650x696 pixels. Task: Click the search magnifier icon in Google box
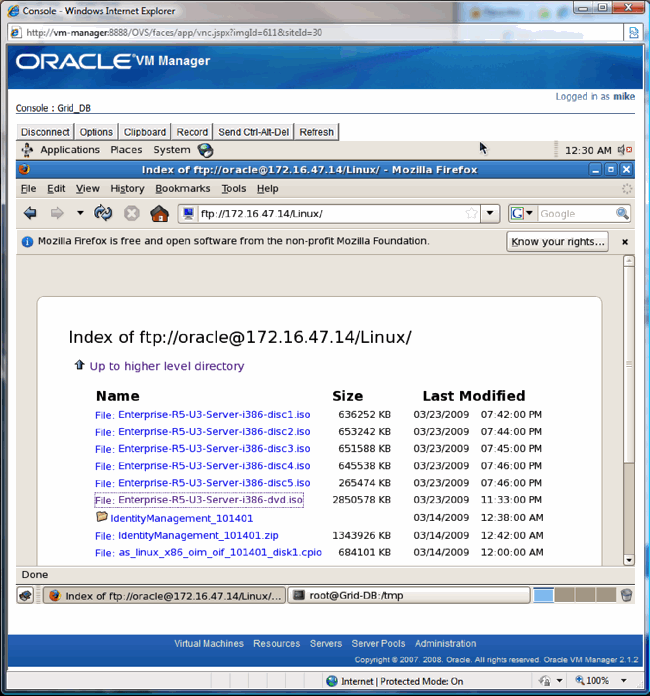click(622, 214)
